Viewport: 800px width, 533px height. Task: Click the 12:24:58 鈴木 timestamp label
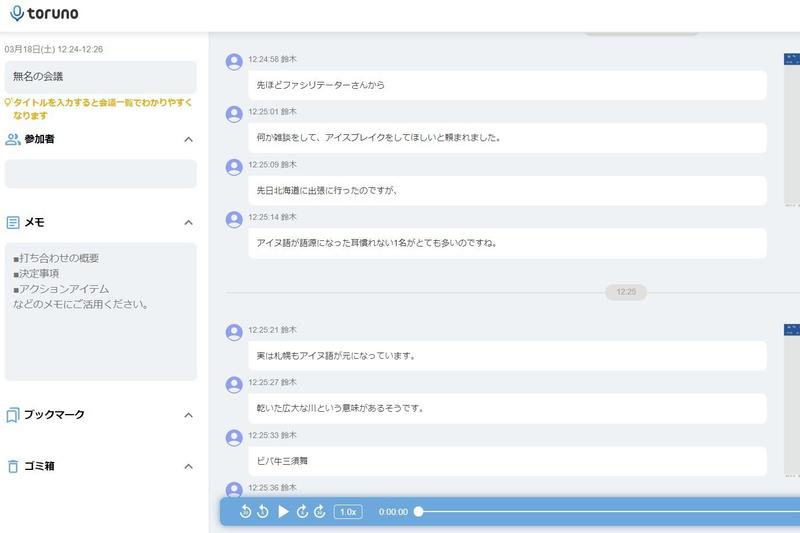pyautogui.click(x=272, y=59)
